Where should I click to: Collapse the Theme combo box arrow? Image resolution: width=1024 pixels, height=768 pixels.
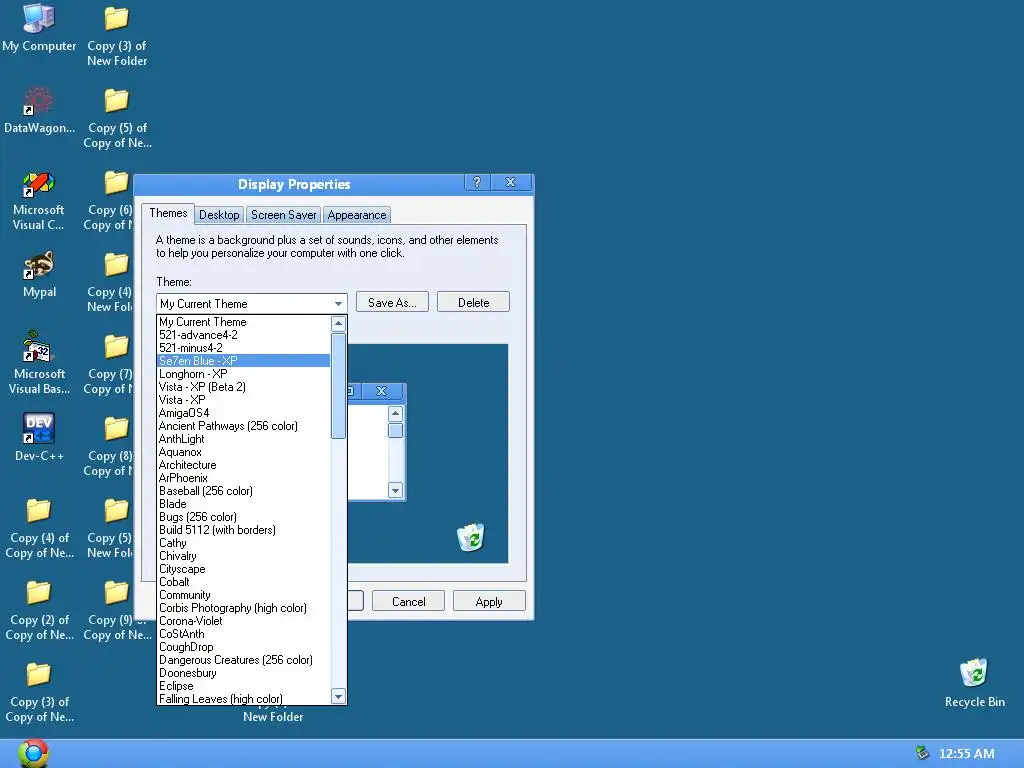[338, 304]
